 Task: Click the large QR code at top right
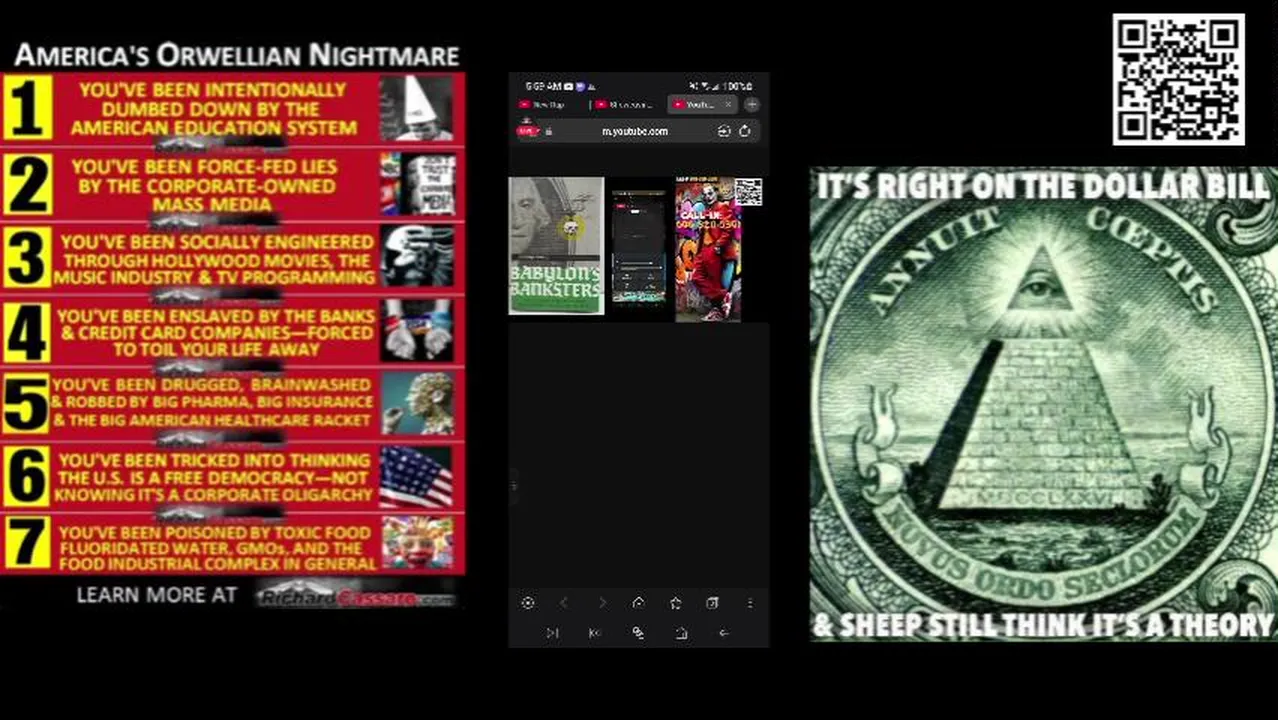pos(1179,80)
